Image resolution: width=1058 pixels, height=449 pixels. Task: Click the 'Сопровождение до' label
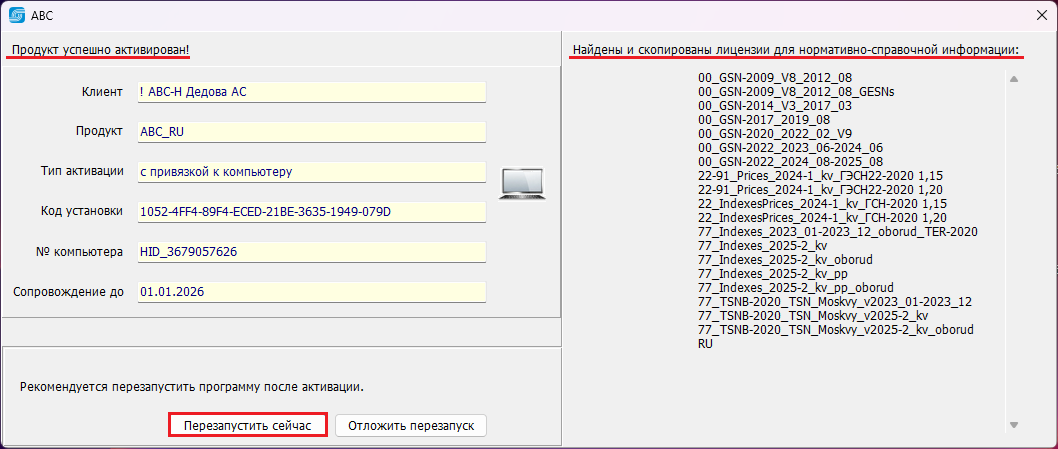coord(68,292)
